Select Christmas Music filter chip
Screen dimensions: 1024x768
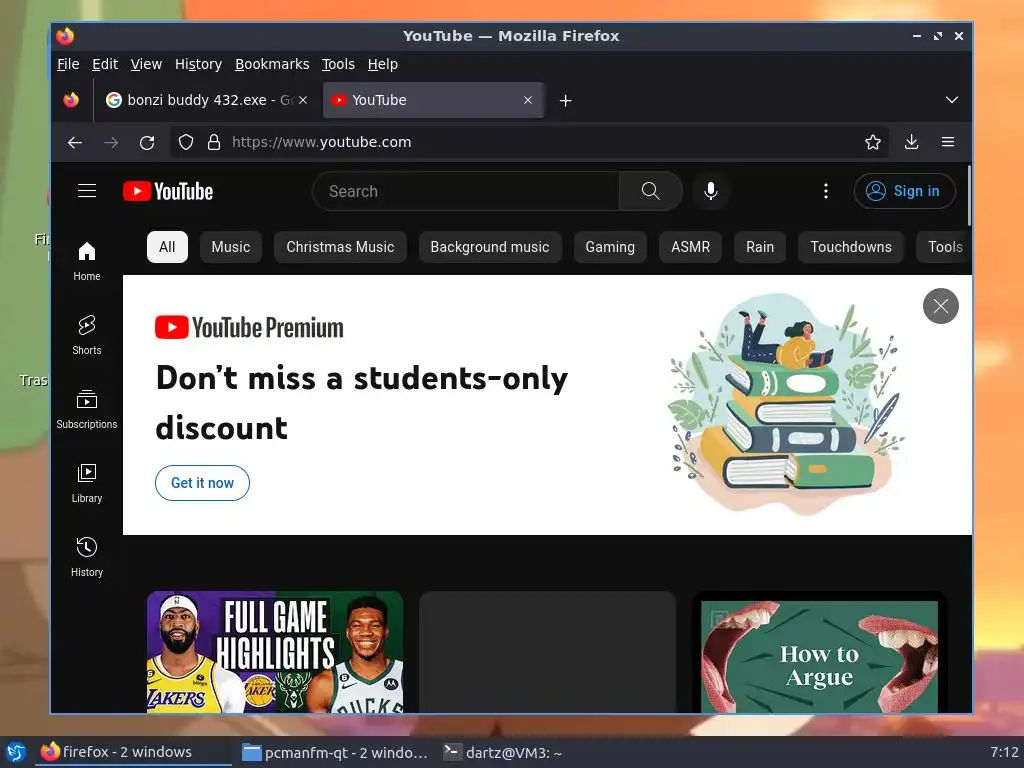click(340, 247)
